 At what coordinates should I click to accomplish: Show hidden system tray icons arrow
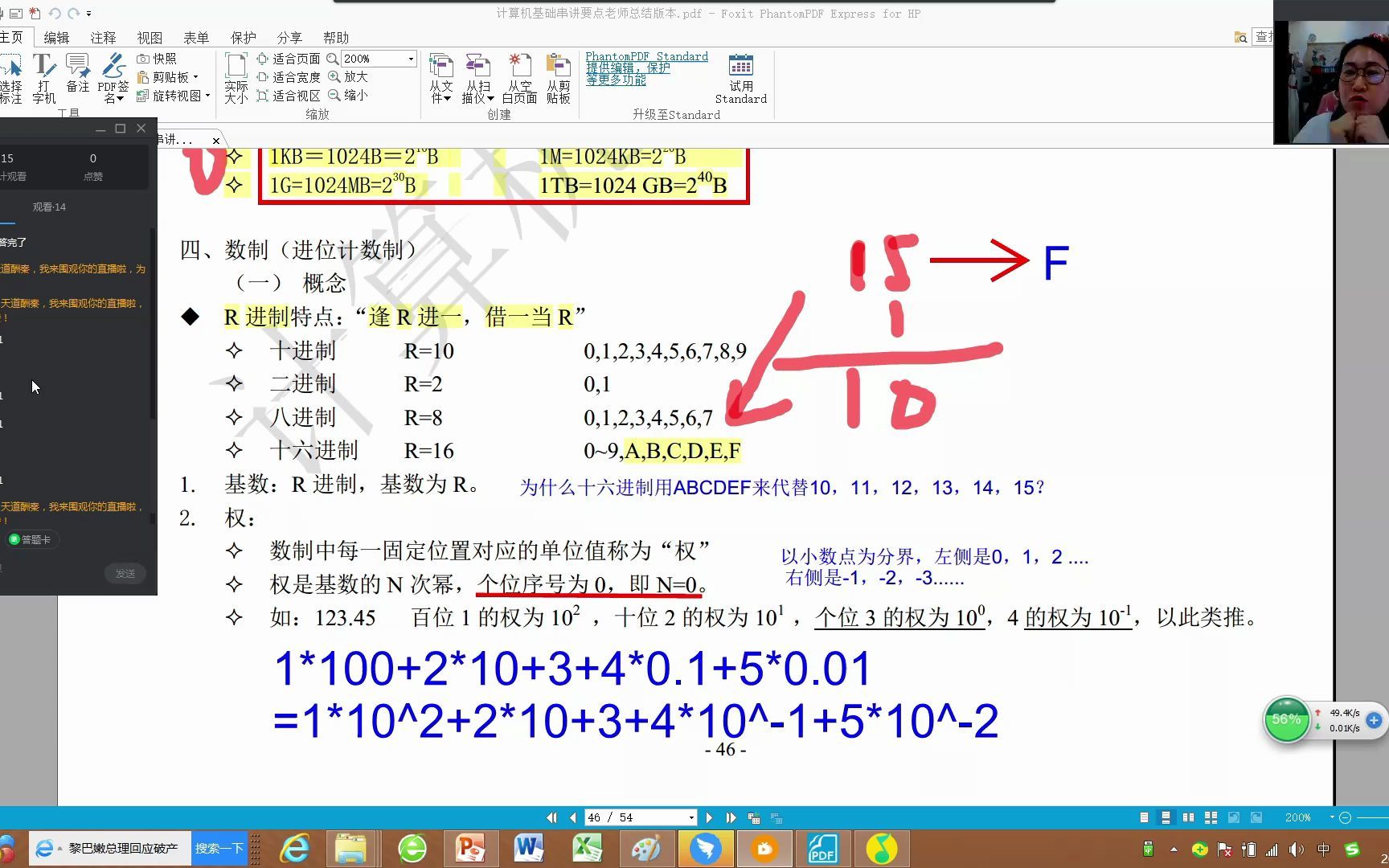click(1174, 850)
